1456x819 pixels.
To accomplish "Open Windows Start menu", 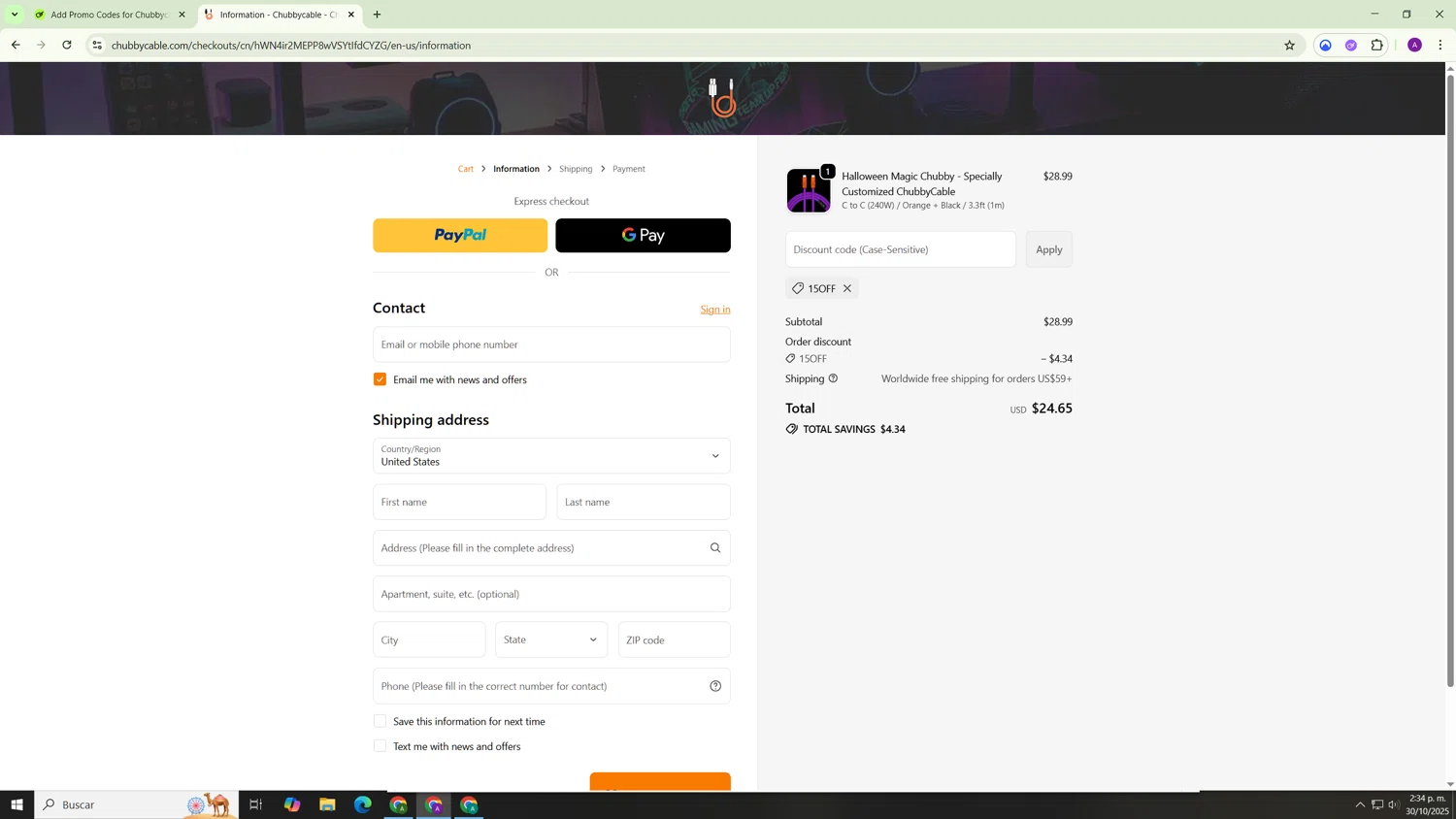I will pos(17,804).
